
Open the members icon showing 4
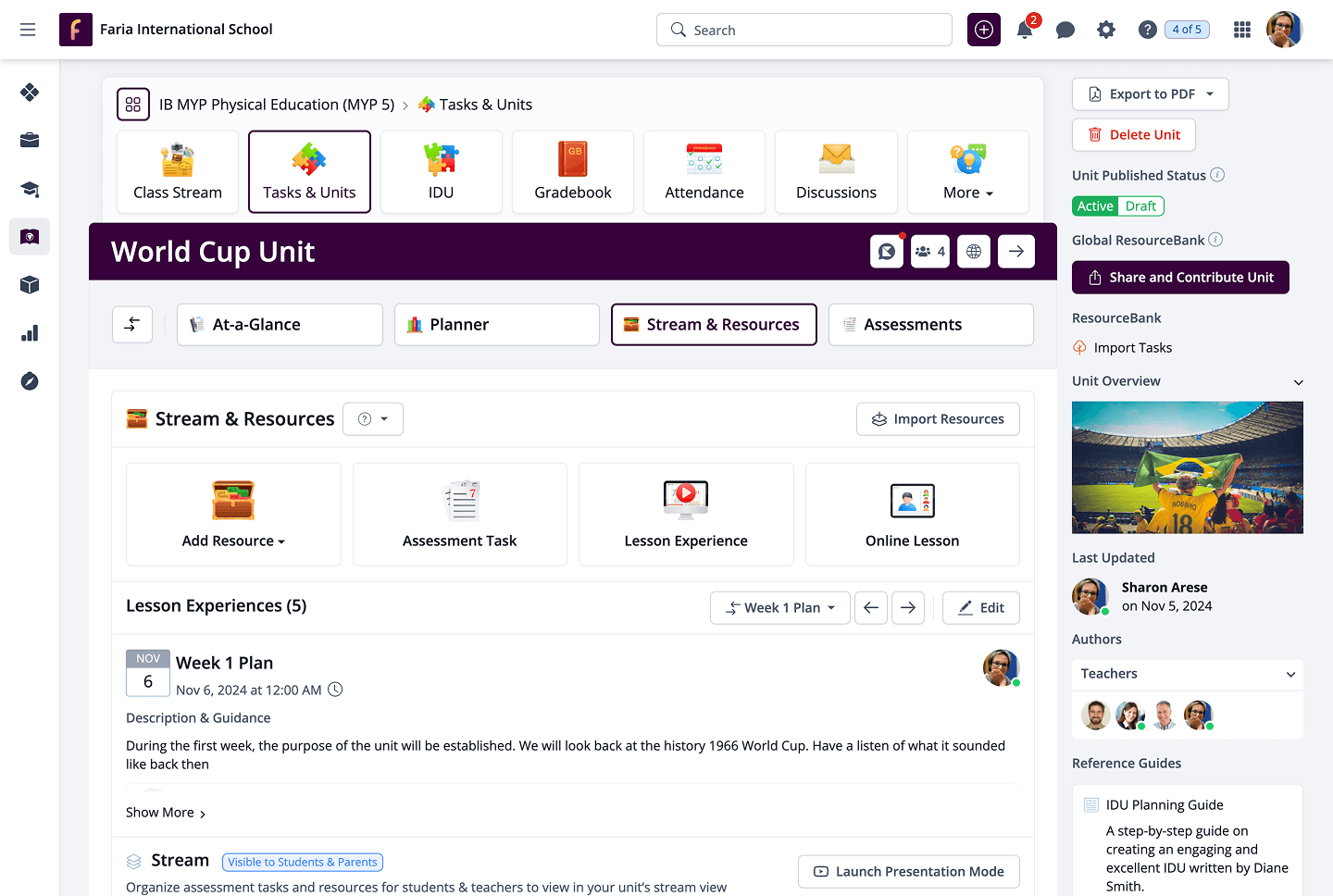(930, 252)
